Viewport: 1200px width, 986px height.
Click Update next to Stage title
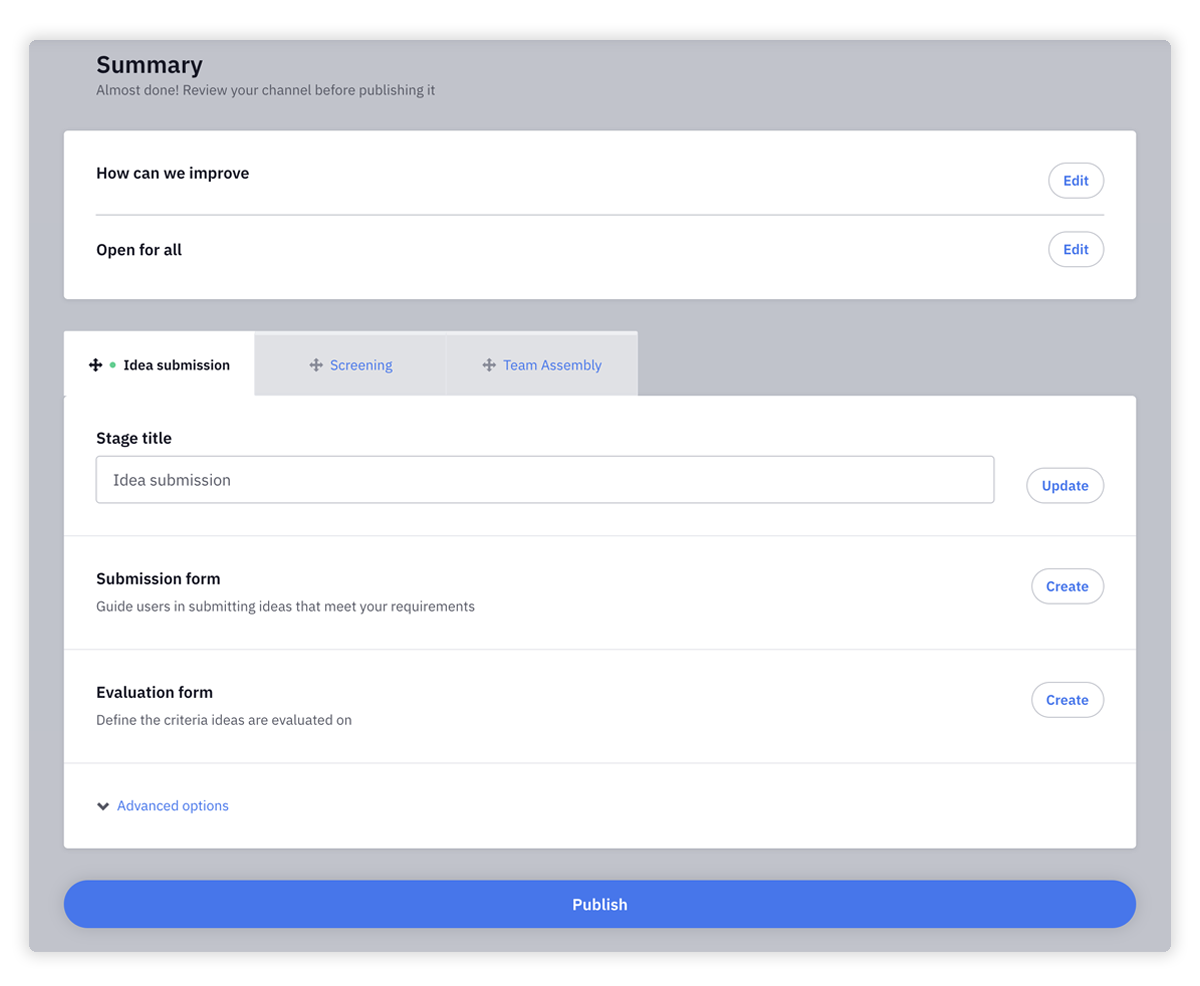pos(1065,485)
